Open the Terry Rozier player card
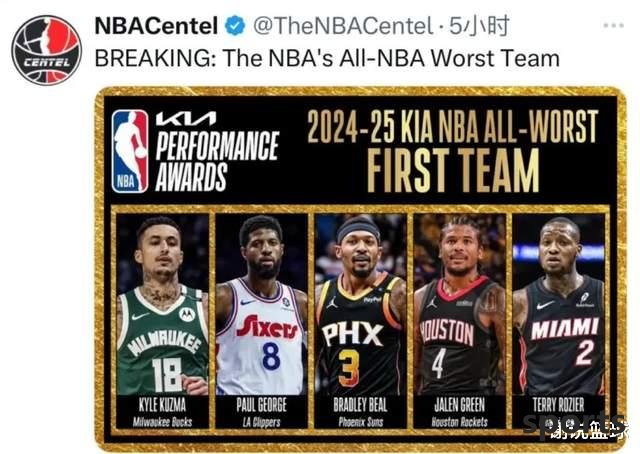This screenshot has height=454, width=640. click(558, 321)
